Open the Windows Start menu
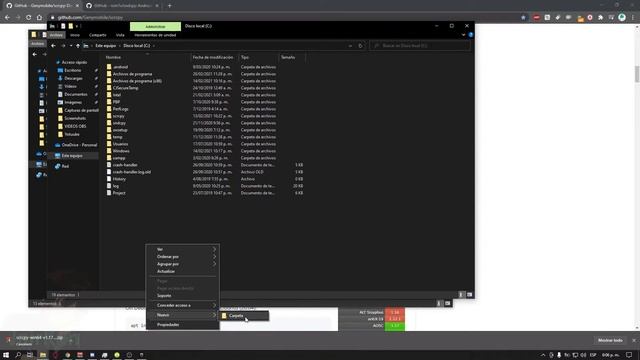Image resolution: width=640 pixels, height=360 pixels. (6, 355)
